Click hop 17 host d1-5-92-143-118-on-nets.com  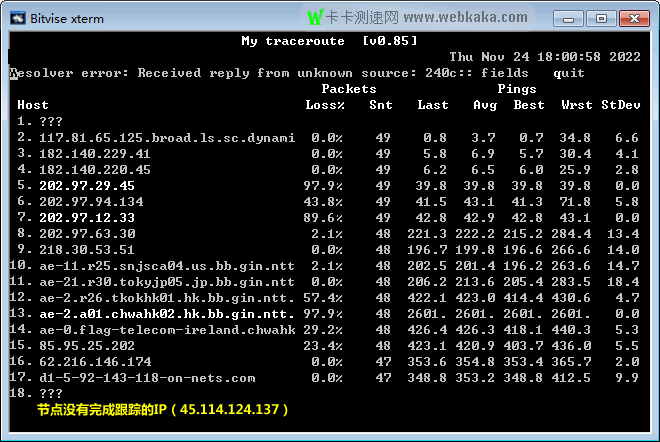147,377
